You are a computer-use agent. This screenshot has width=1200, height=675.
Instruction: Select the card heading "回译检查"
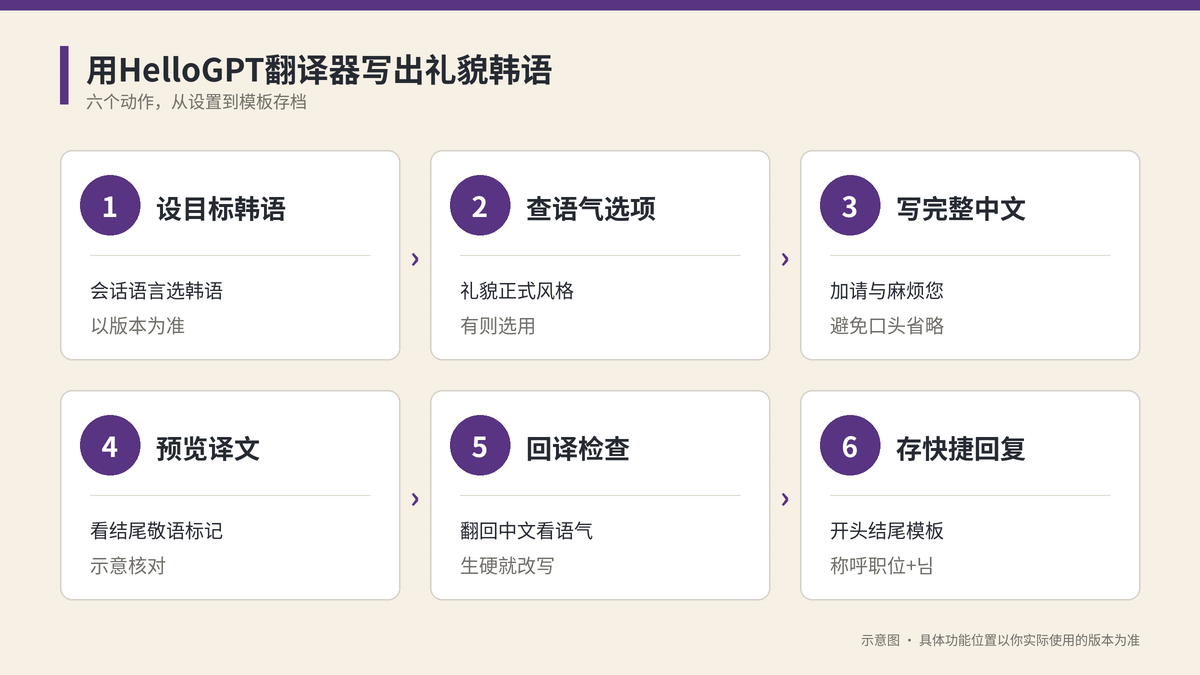click(x=578, y=448)
